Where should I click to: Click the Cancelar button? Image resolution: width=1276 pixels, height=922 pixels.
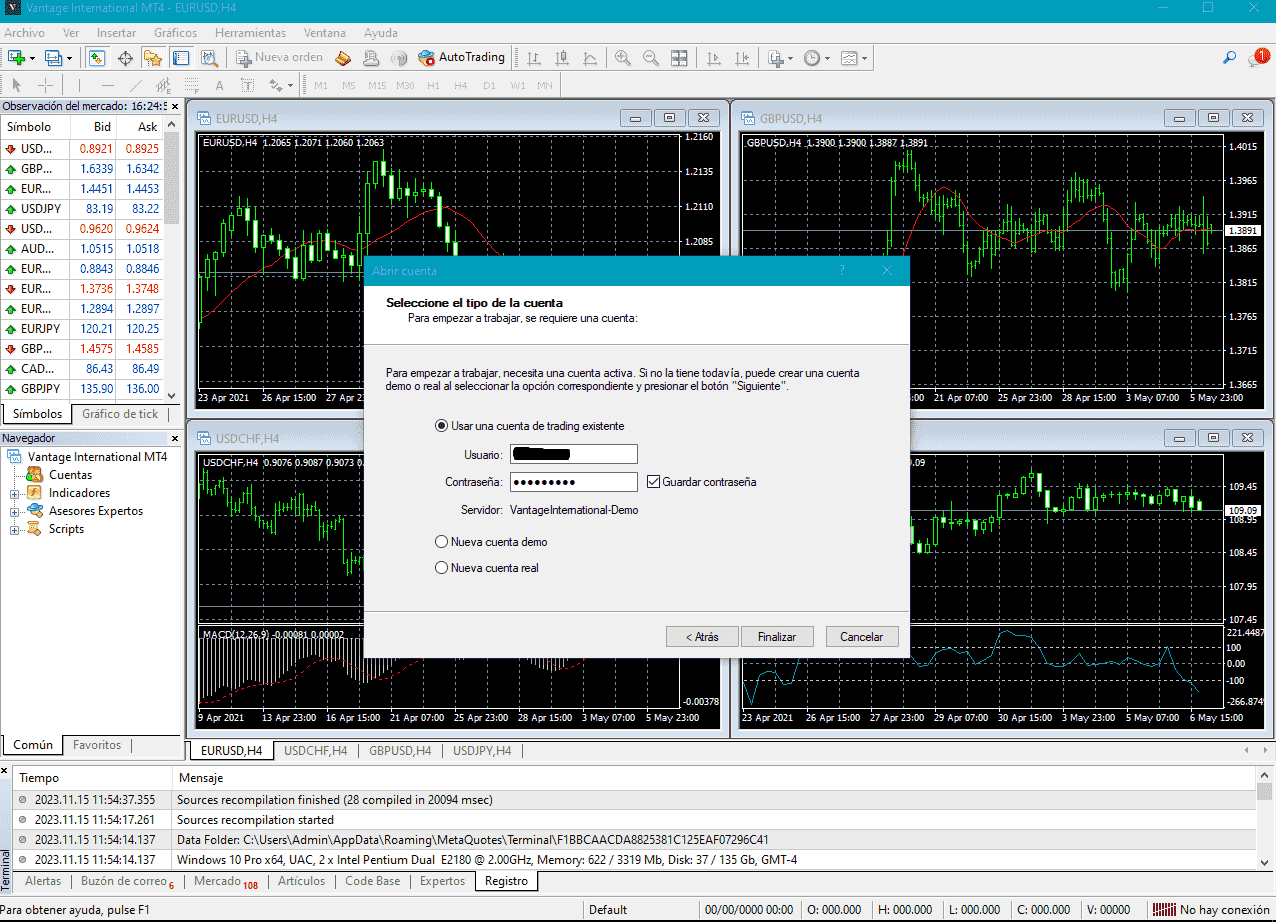[x=861, y=637]
